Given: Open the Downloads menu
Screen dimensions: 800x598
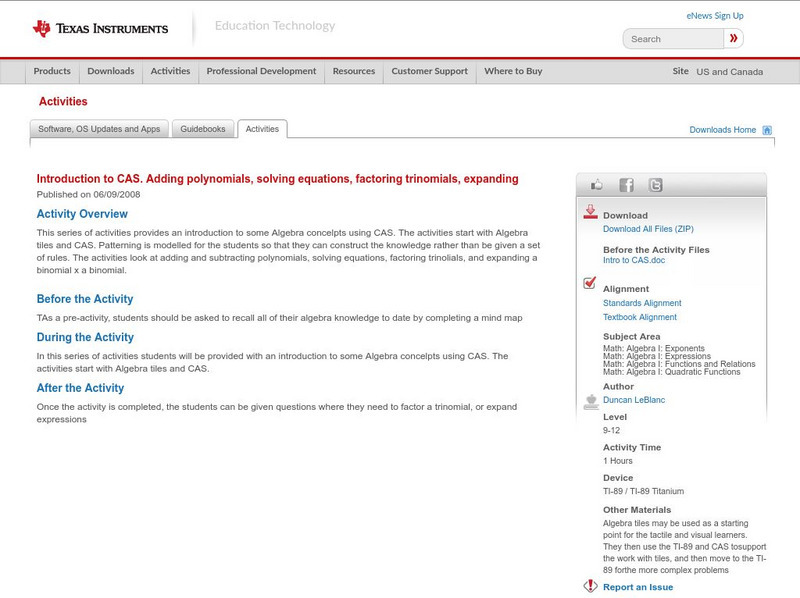Looking at the screenshot, I should [x=111, y=71].
